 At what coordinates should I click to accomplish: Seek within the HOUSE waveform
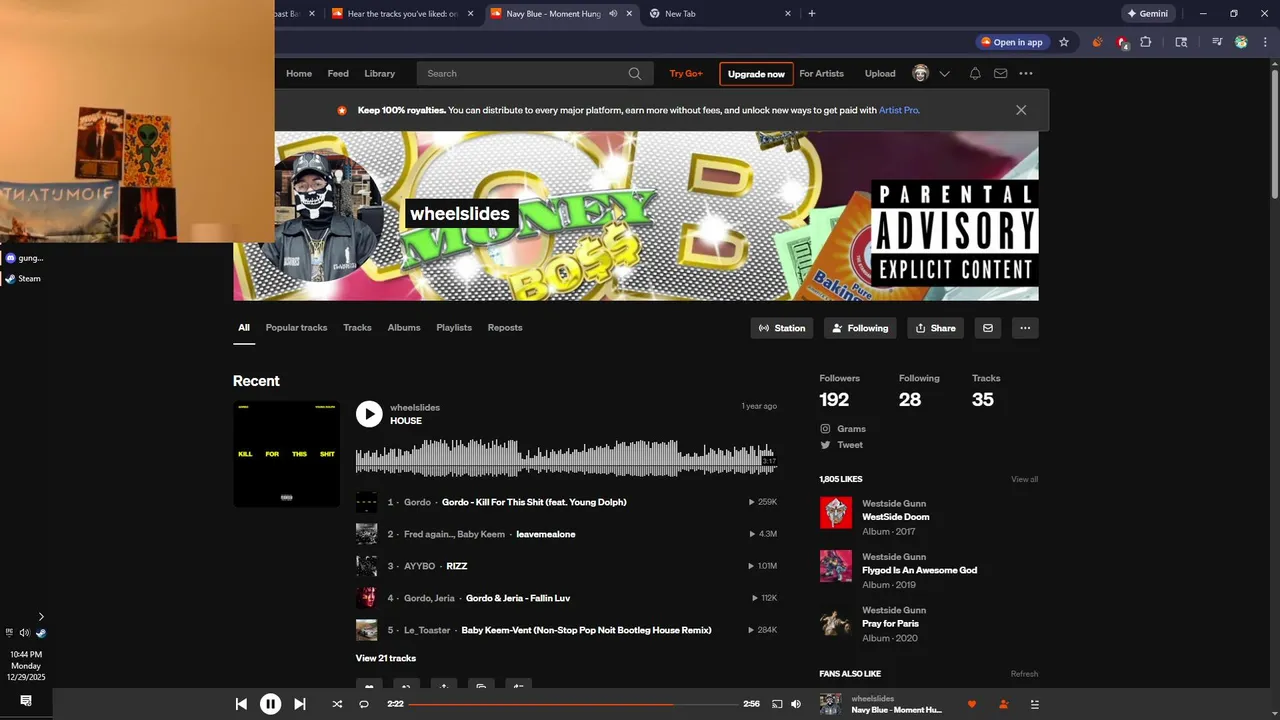pos(566,458)
